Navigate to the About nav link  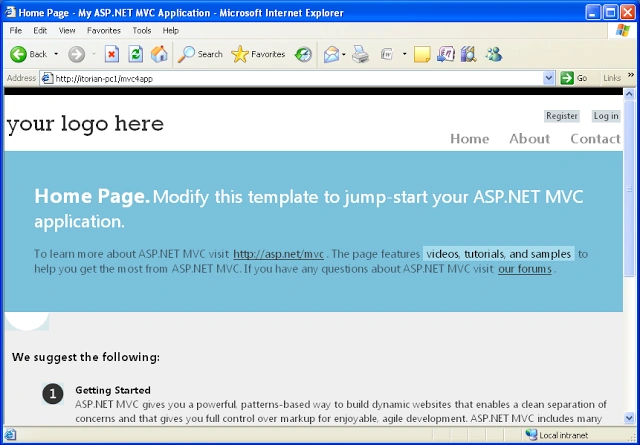point(529,139)
